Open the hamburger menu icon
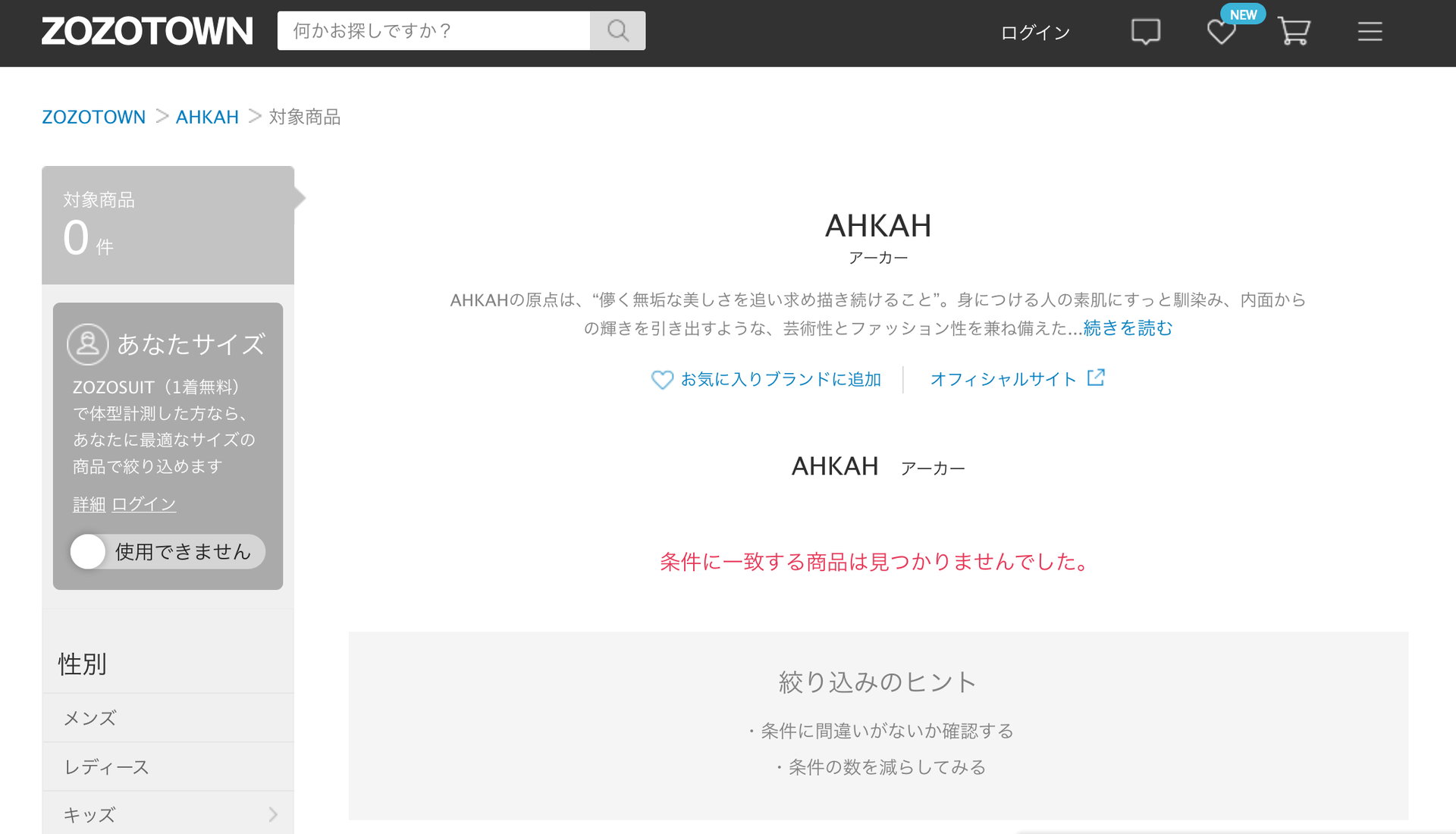 (x=1370, y=31)
